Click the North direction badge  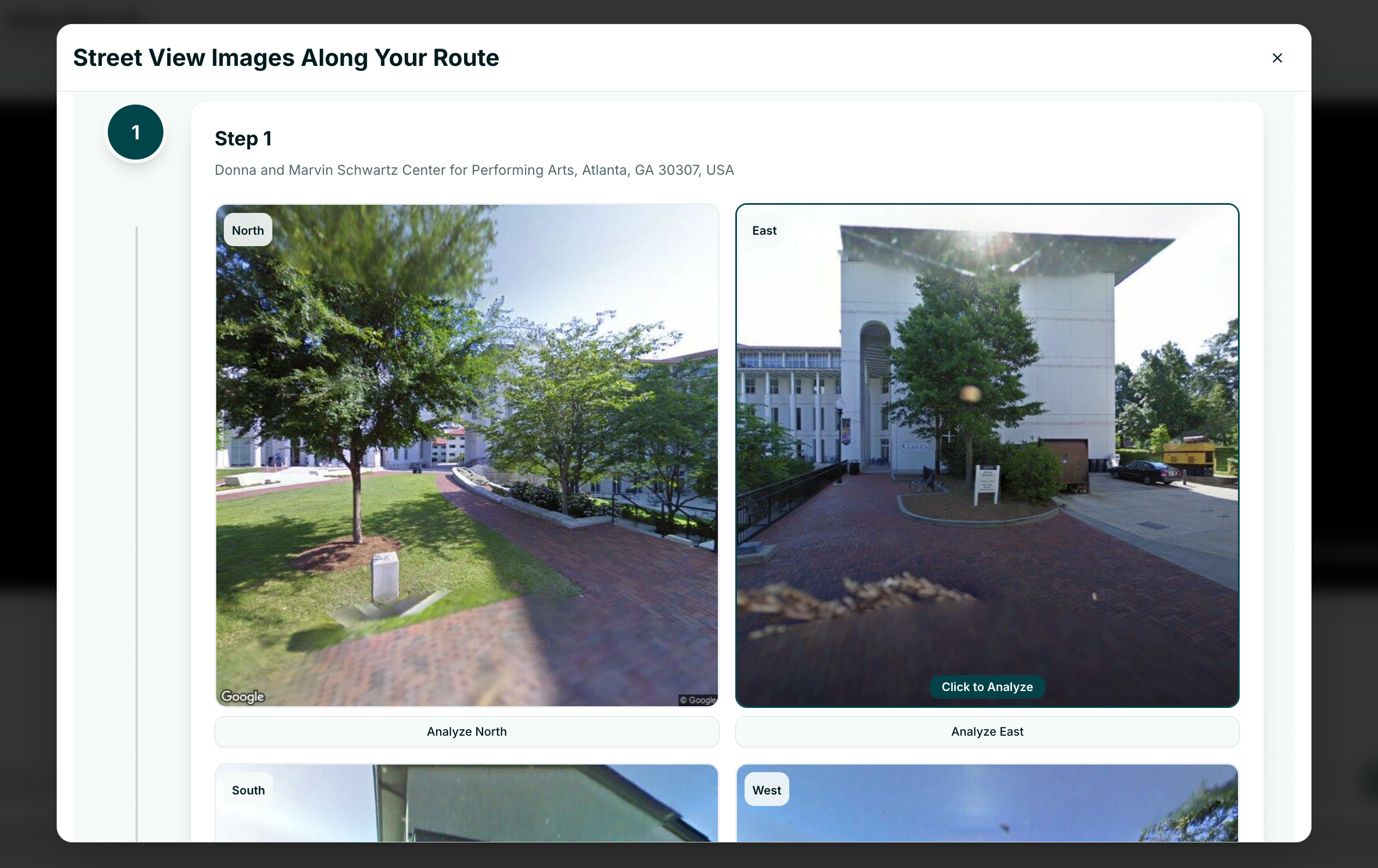tap(248, 230)
